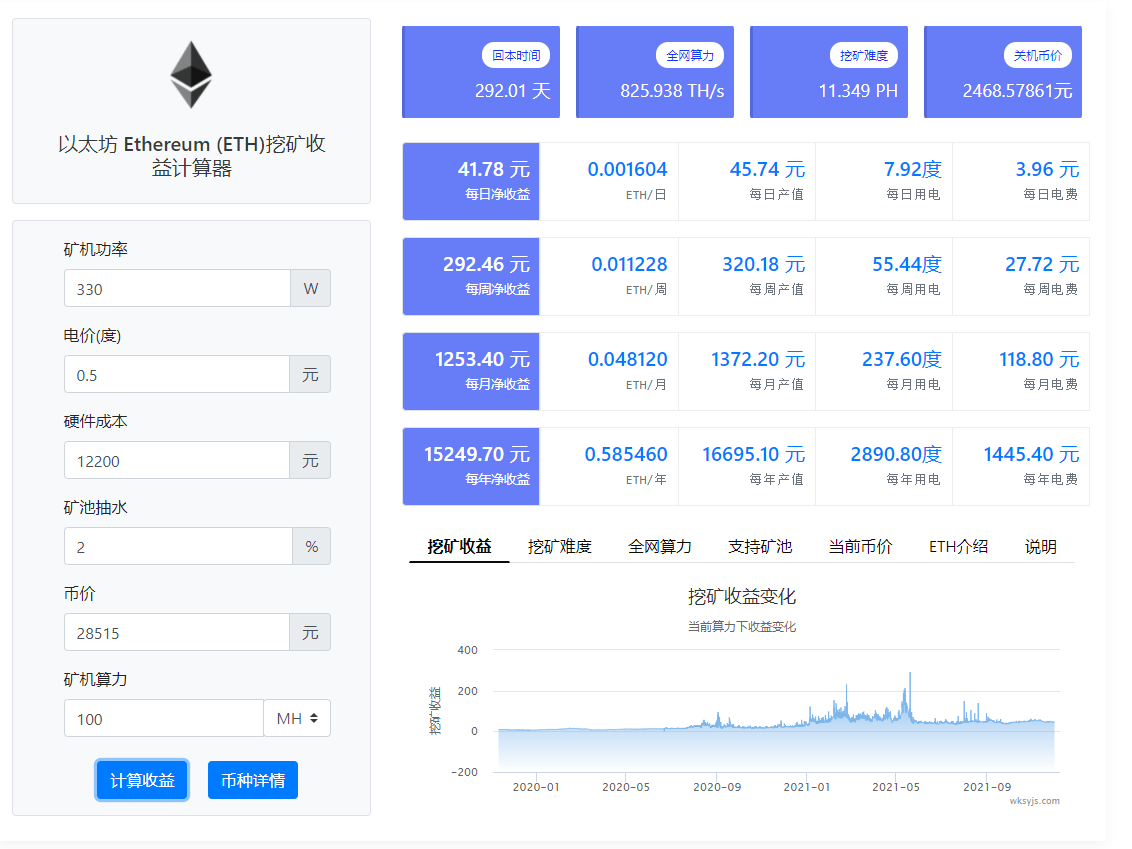Switch to the ETH介绍 tab

point(959,547)
